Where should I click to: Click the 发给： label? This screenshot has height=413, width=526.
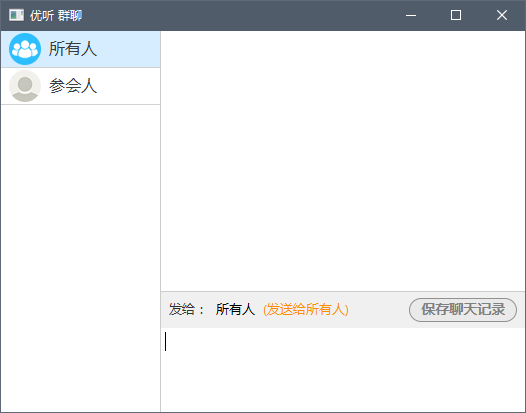(186, 309)
